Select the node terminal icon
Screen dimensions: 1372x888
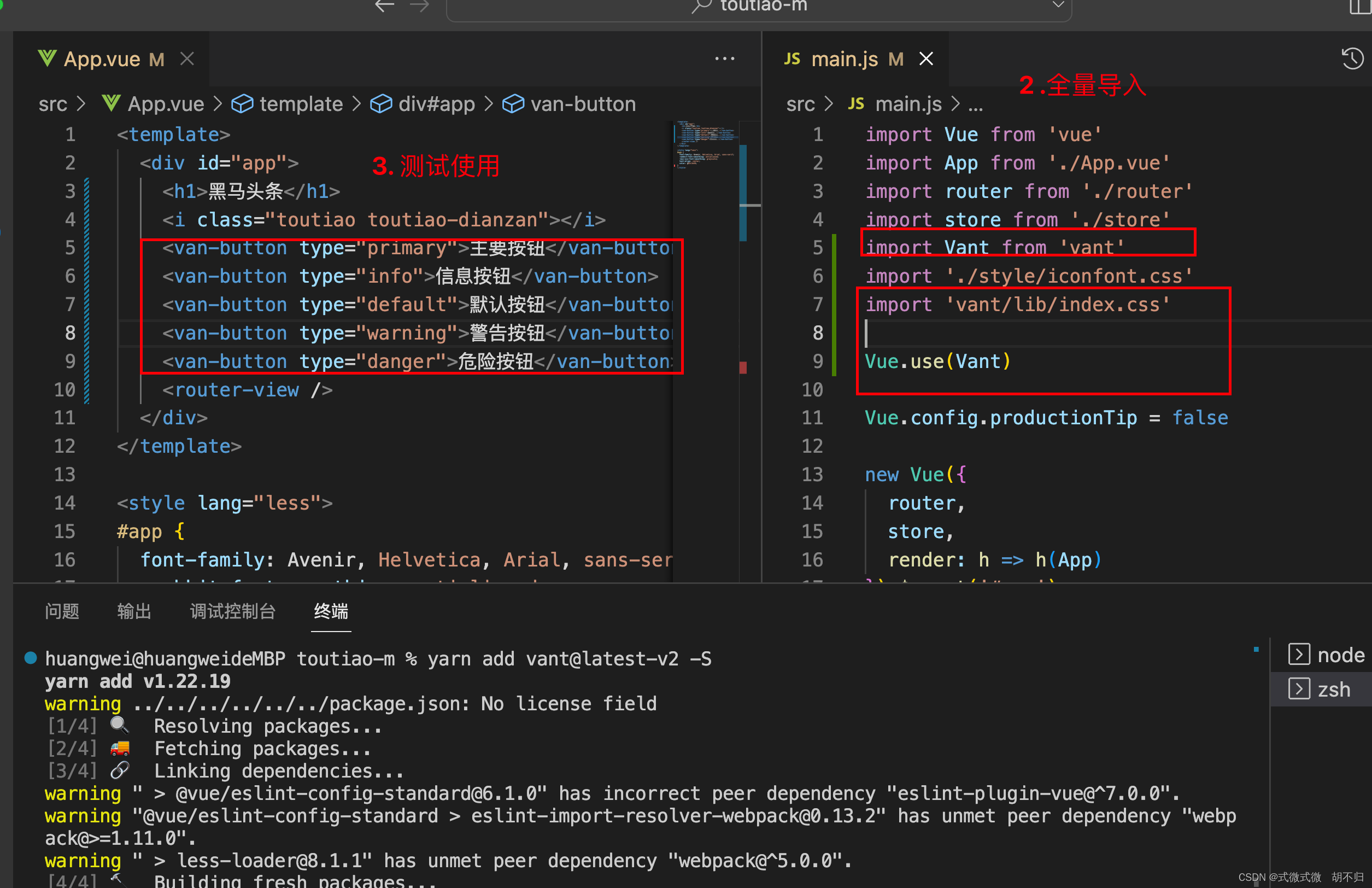[x=1299, y=655]
